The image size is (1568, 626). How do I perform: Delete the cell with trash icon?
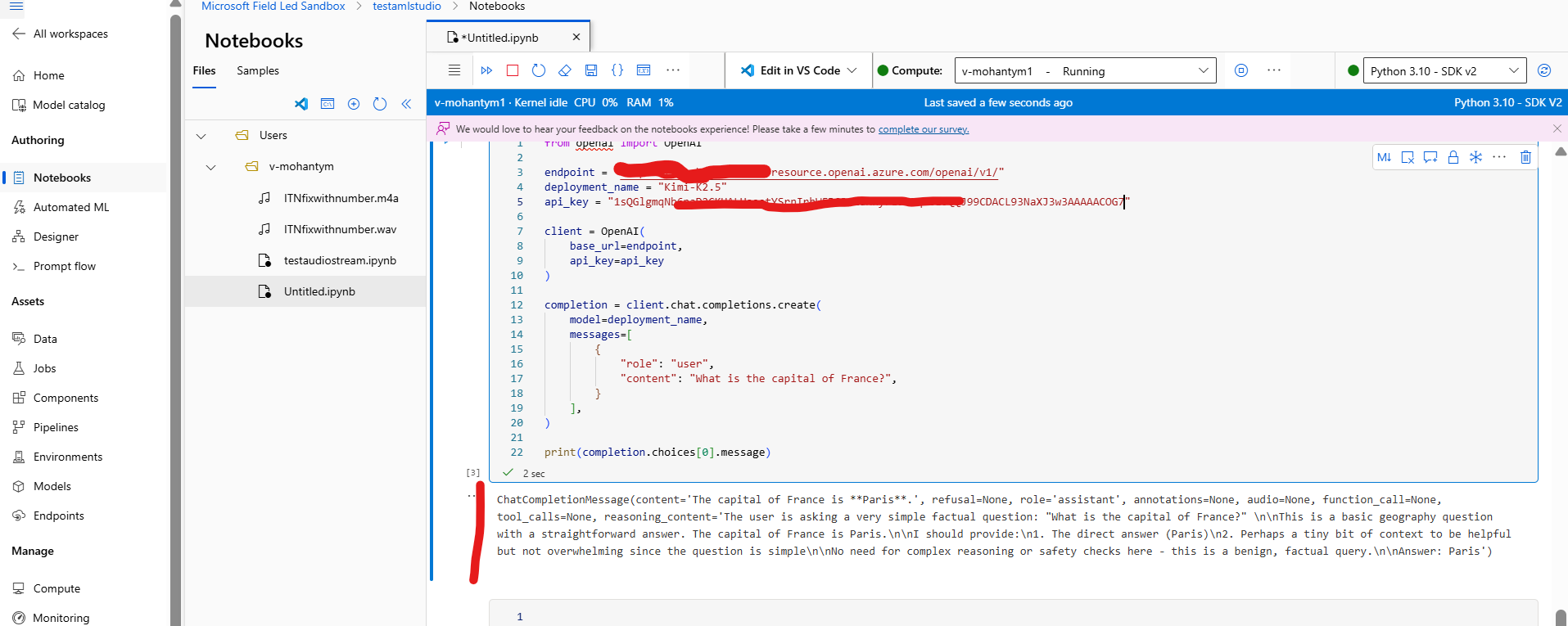point(1525,157)
